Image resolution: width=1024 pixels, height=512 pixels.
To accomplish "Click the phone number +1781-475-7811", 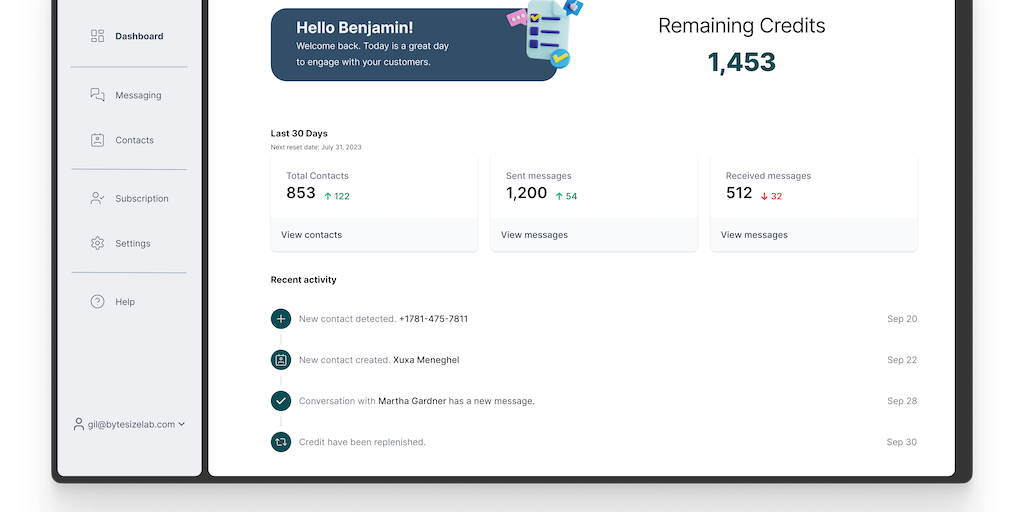I will point(433,319).
